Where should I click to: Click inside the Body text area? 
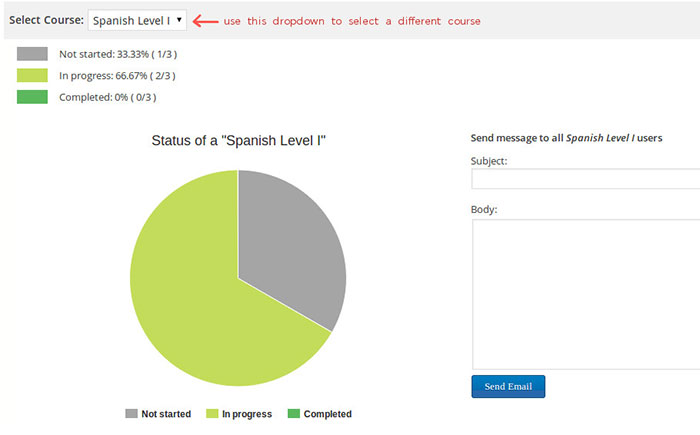(585, 294)
